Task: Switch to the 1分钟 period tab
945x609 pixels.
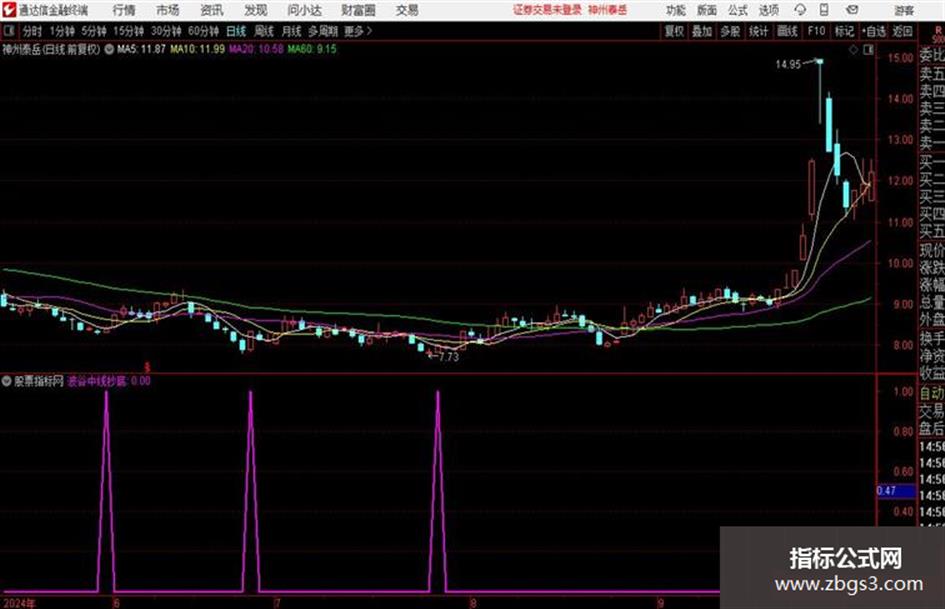Action: [x=62, y=31]
